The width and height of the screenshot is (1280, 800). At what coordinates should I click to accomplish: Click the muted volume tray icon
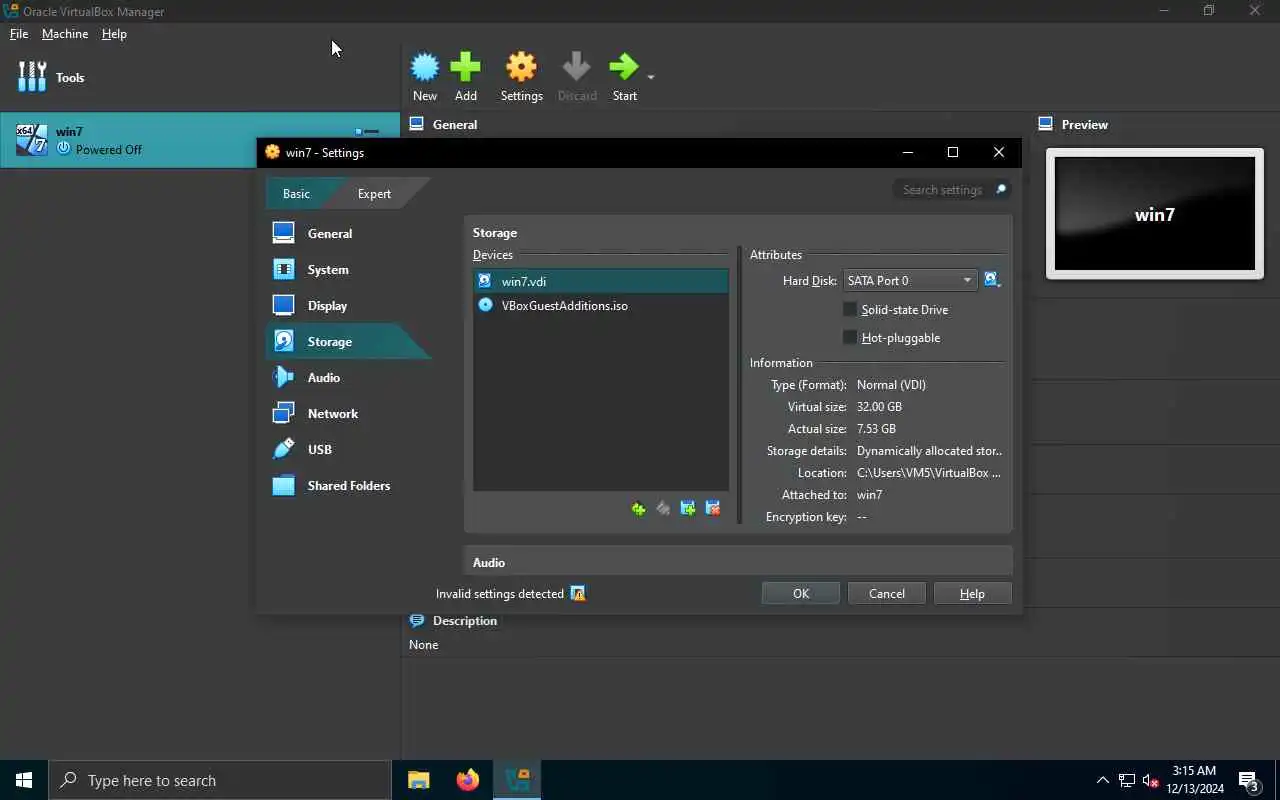1151,781
